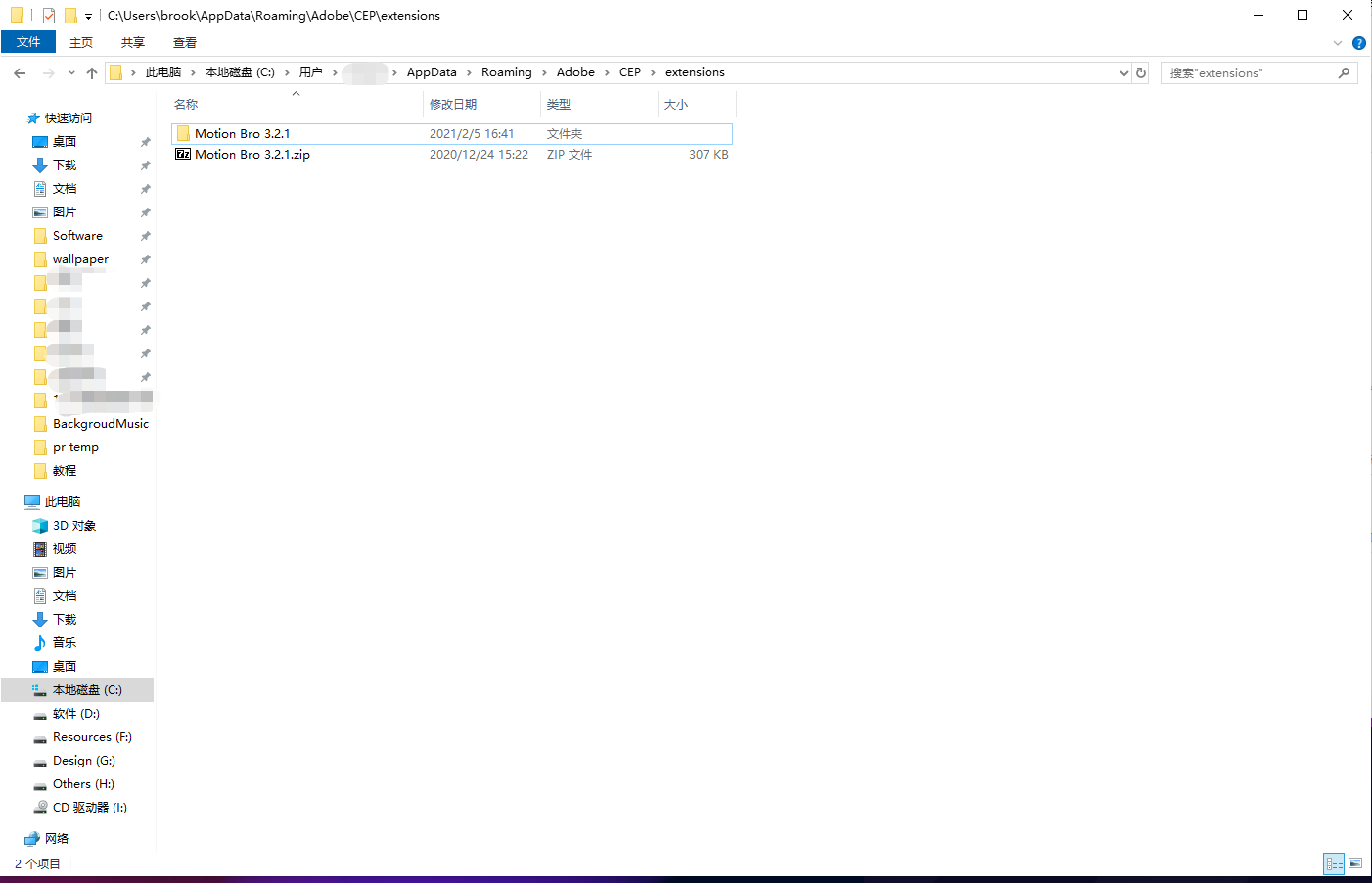Select the Motion Bro 3.2.1 folder
The width and height of the screenshot is (1372, 883).
pyautogui.click(x=452, y=134)
